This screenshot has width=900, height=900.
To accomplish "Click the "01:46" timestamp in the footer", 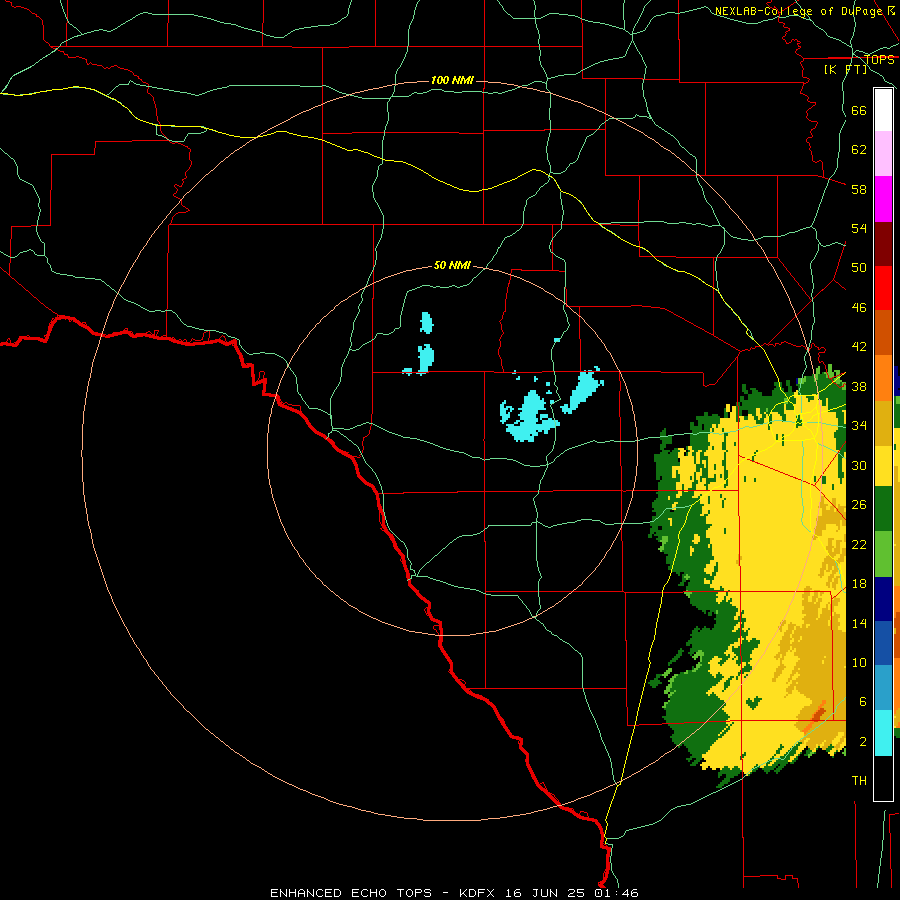I will point(616,893).
